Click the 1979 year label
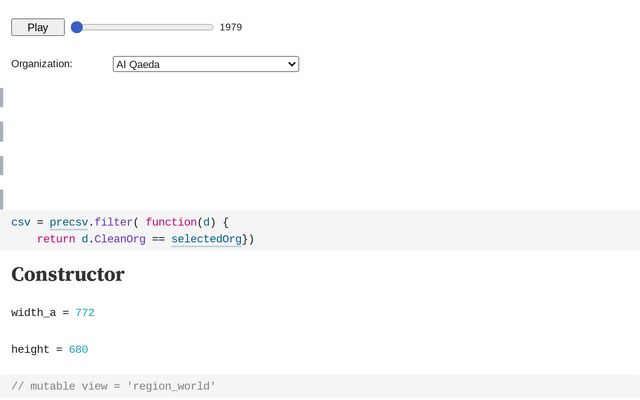This screenshot has width=640, height=400. tap(231, 27)
